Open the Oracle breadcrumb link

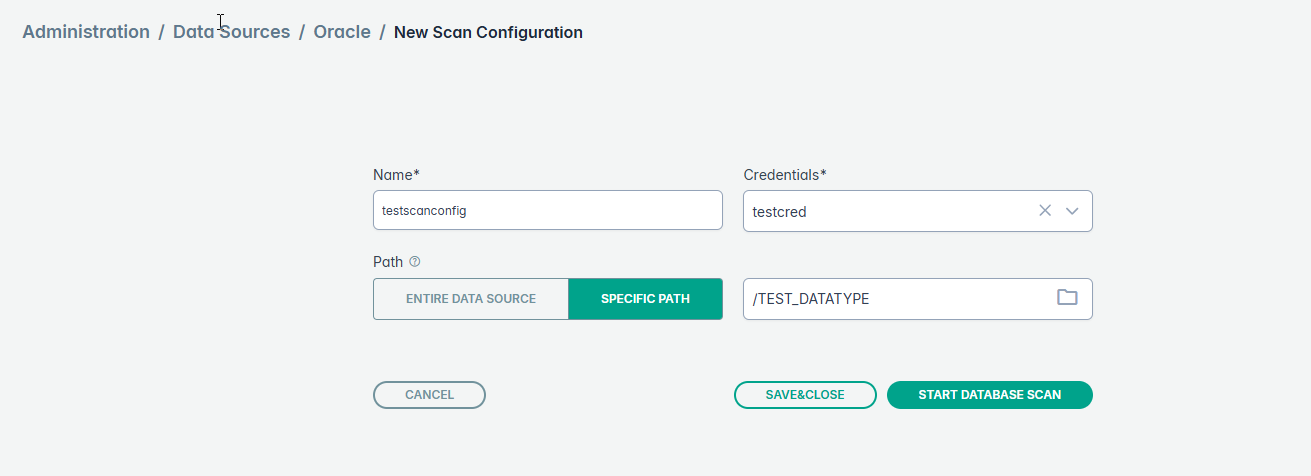point(342,32)
